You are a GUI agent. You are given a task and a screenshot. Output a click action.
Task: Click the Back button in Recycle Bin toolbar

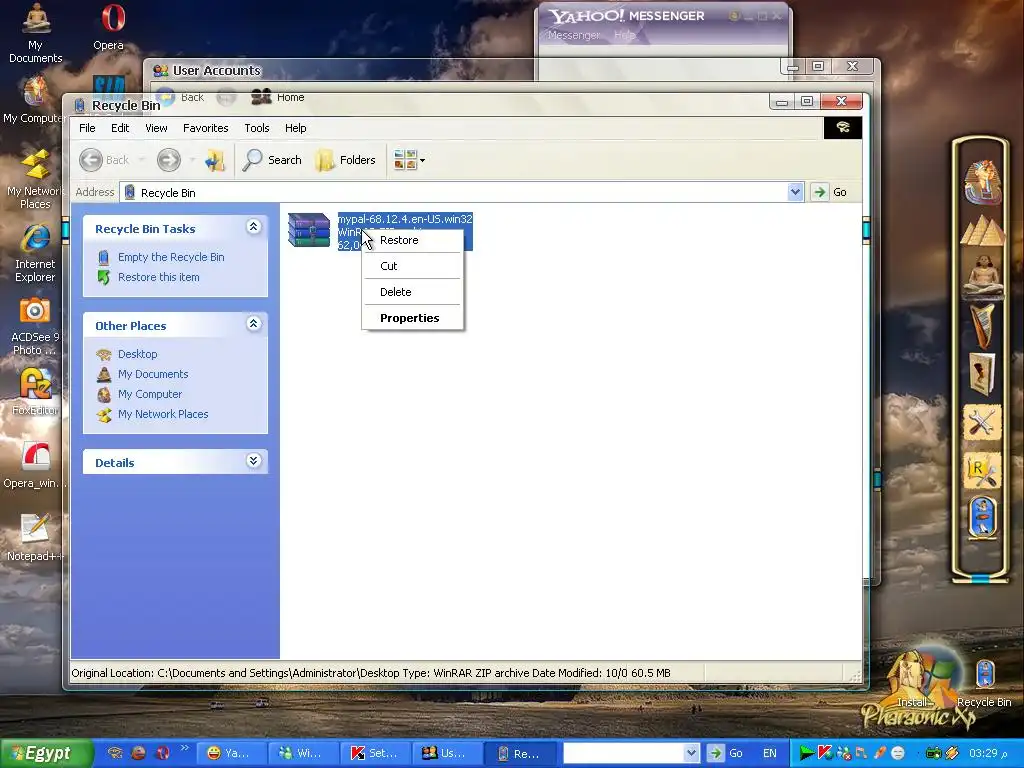[x=104, y=160]
